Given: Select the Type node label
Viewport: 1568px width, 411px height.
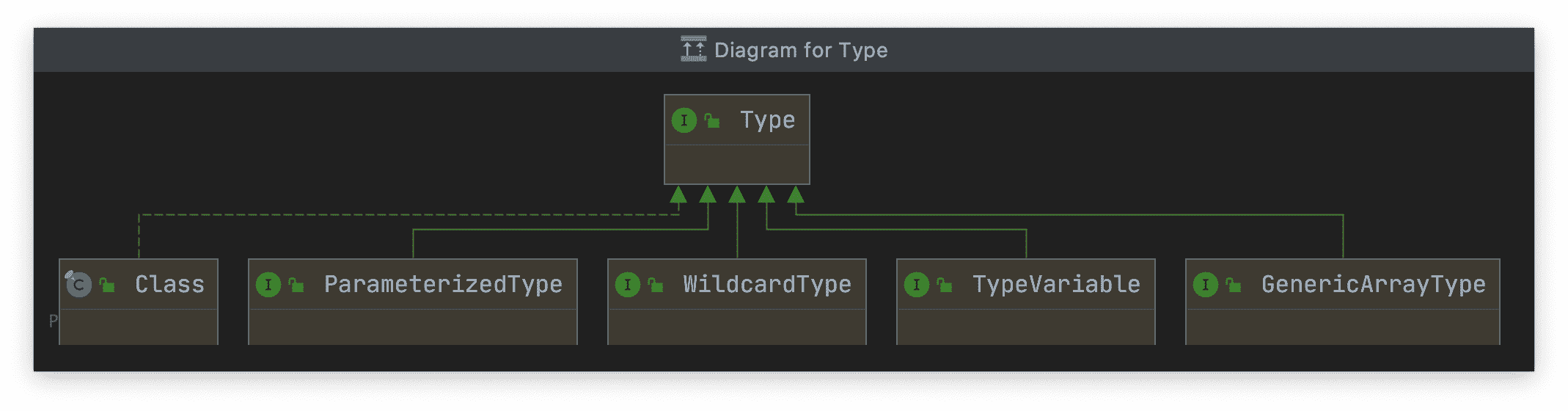Looking at the screenshot, I should pos(767,120).
